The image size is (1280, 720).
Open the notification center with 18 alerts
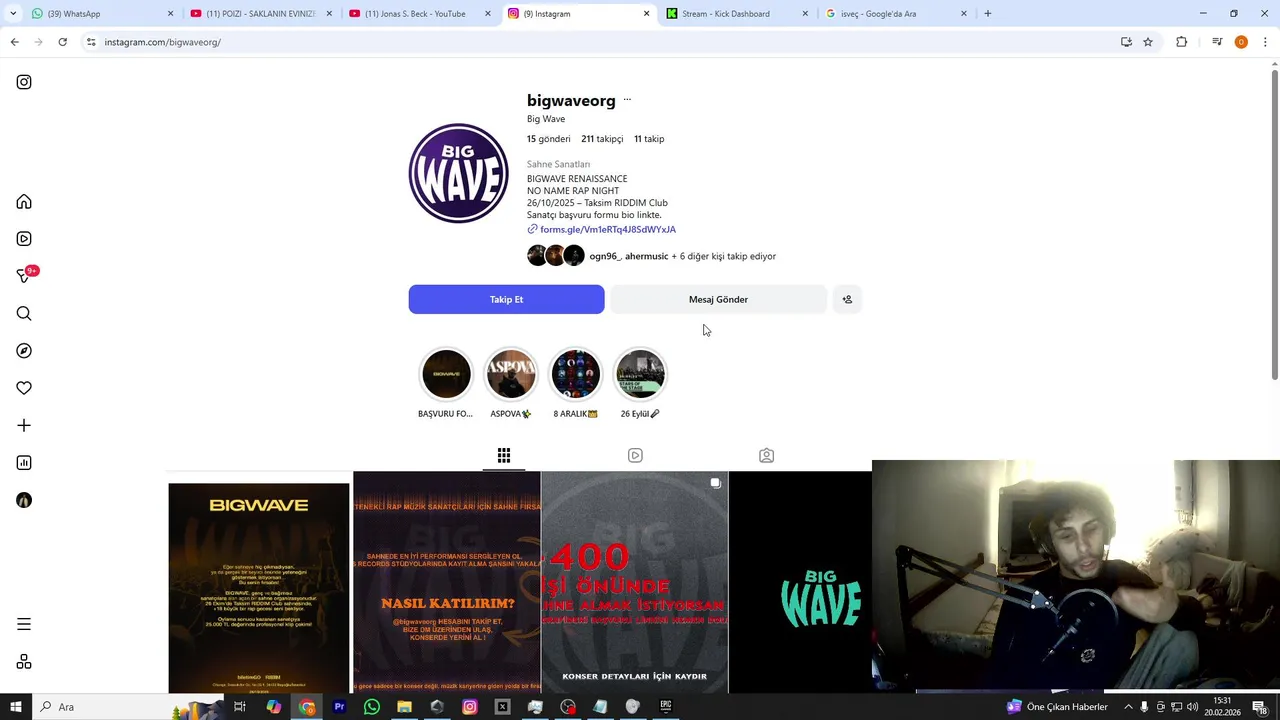[x=1259, y=707]
